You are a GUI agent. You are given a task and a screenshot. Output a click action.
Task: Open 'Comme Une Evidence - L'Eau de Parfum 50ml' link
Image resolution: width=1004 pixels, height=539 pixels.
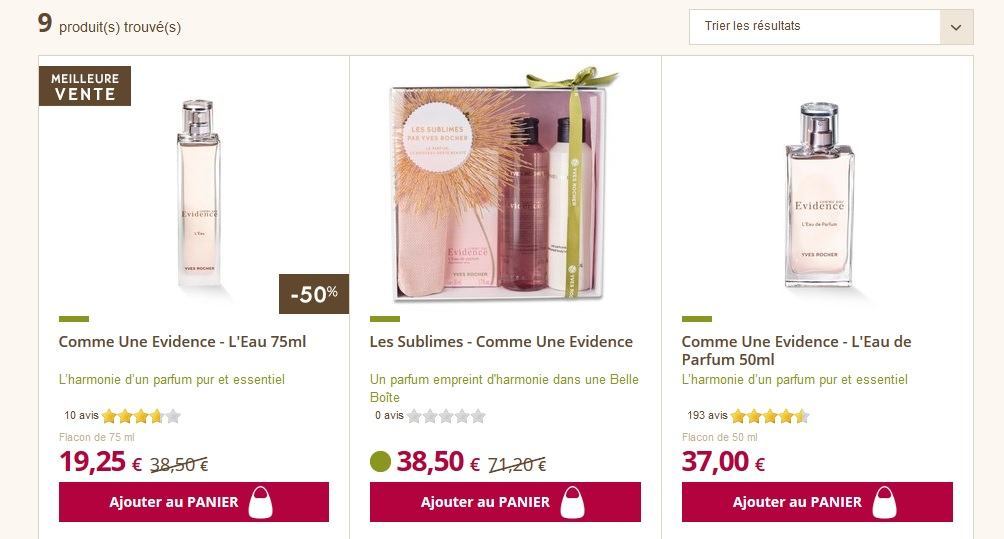[x=796, y=350]
